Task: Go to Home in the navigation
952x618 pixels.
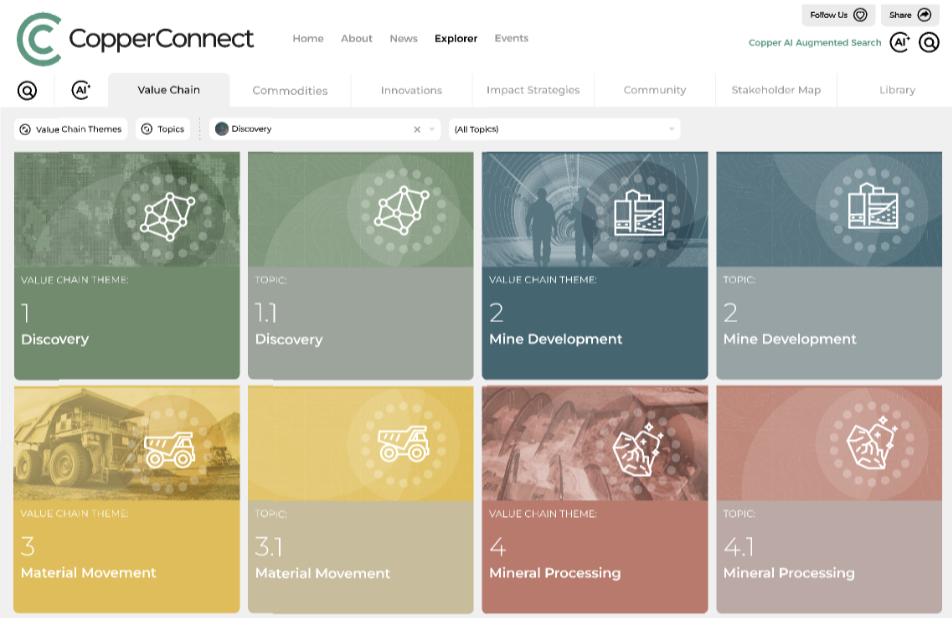Action: [308, 38]
